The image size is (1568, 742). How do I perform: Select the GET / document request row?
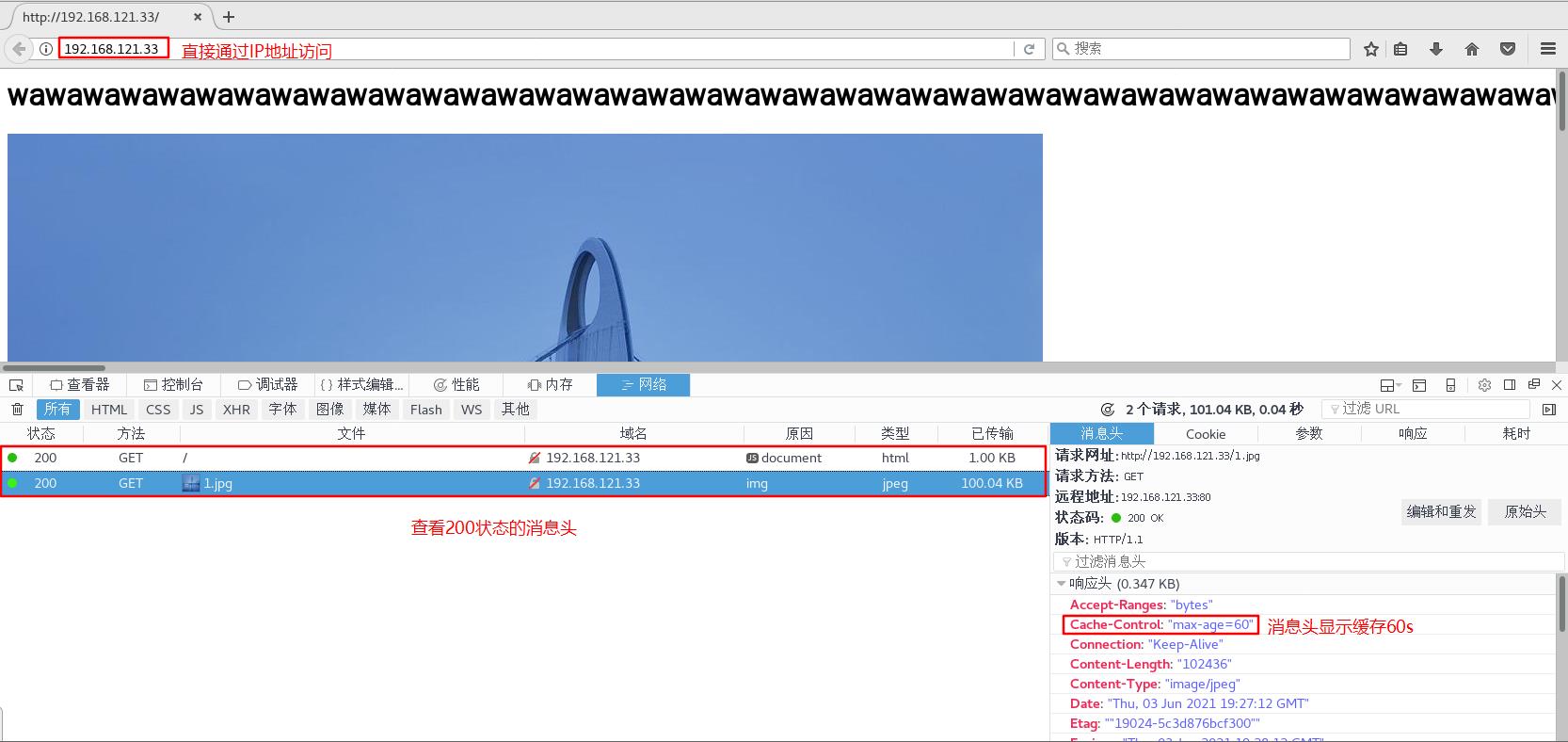point(523,459)
